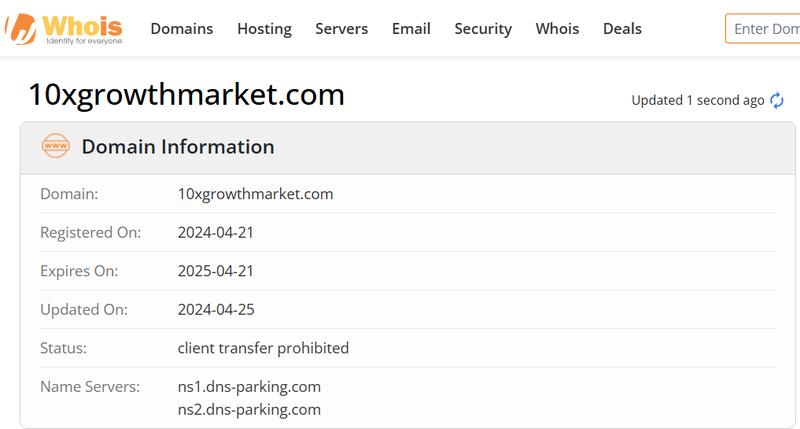This screenshot has width=800, height=429.
Task: Open the Whois menu item
Action: pos(557,29)
